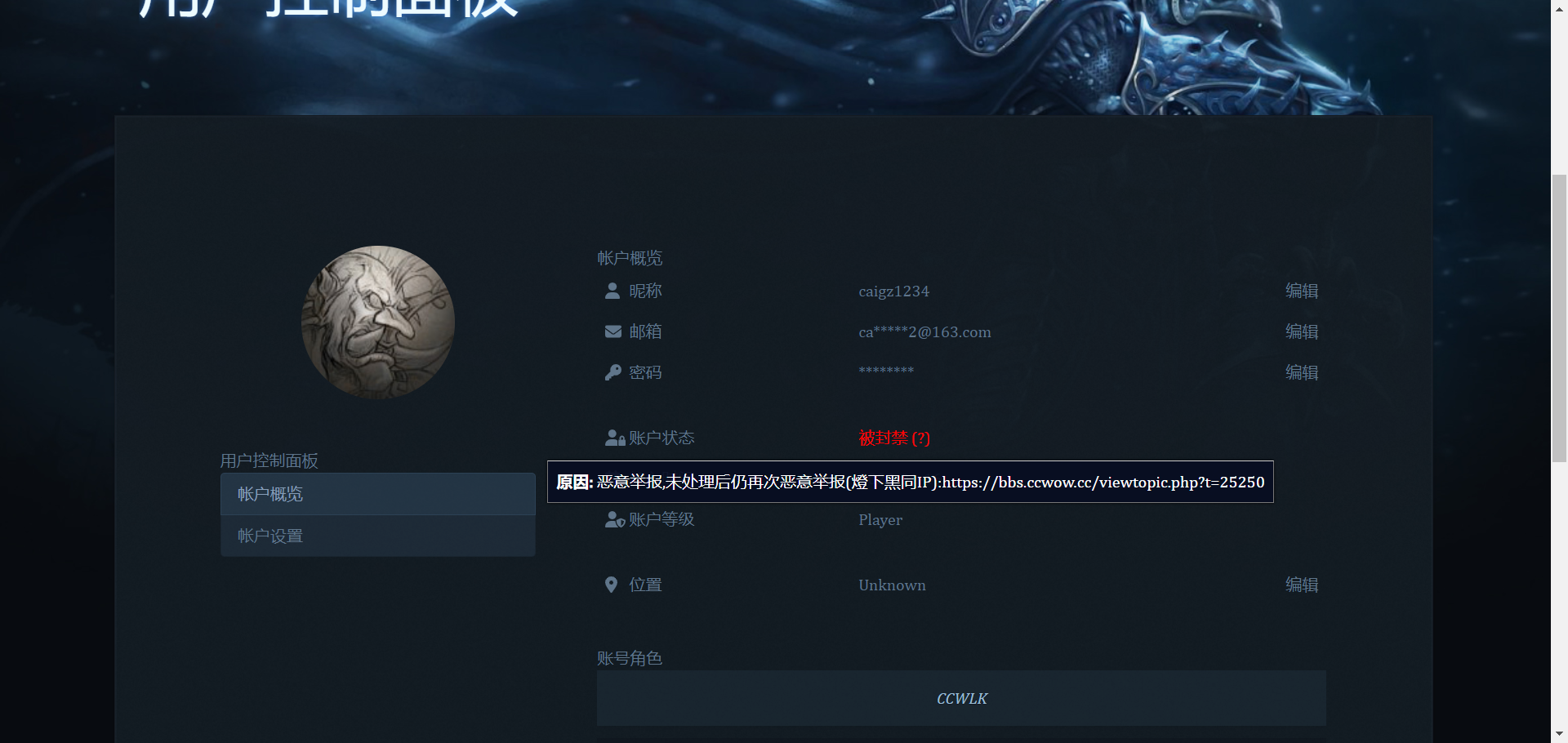
Task: Click the CCWLK realm banner
Action: 961,698
